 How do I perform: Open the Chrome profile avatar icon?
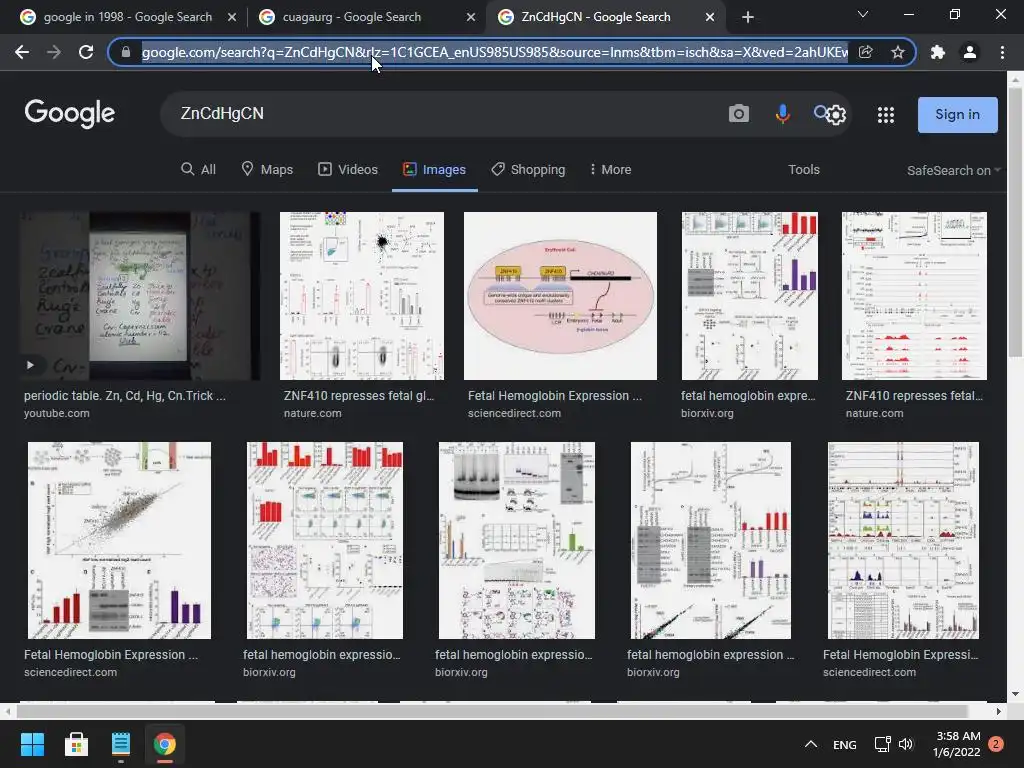tap(970, 52)
